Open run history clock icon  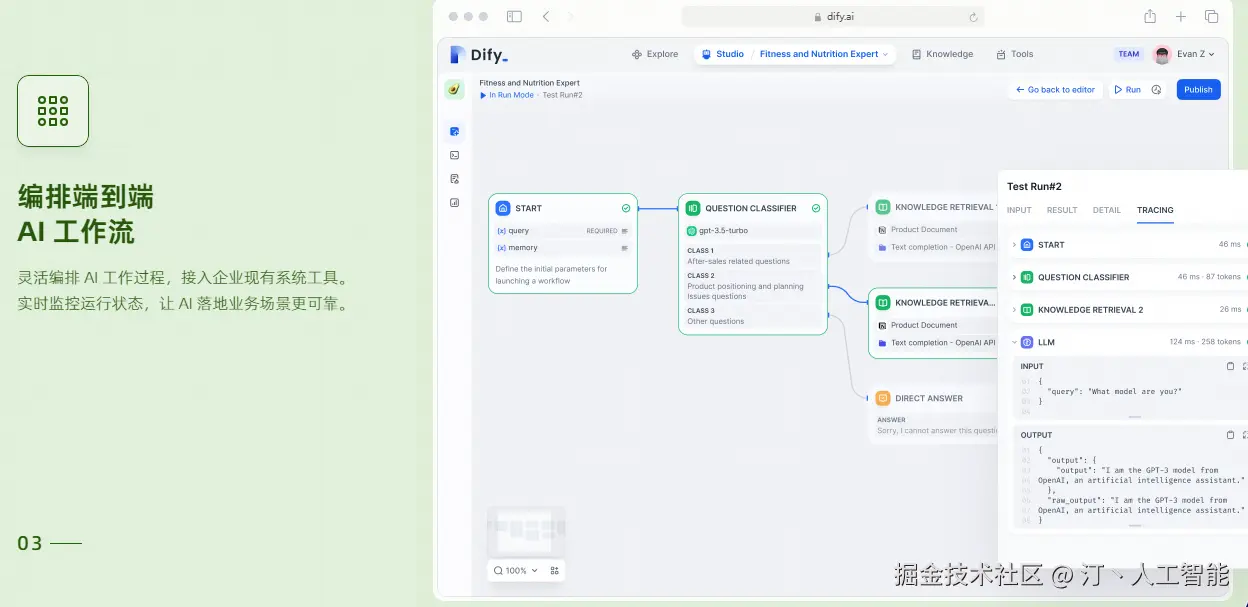1157,90
